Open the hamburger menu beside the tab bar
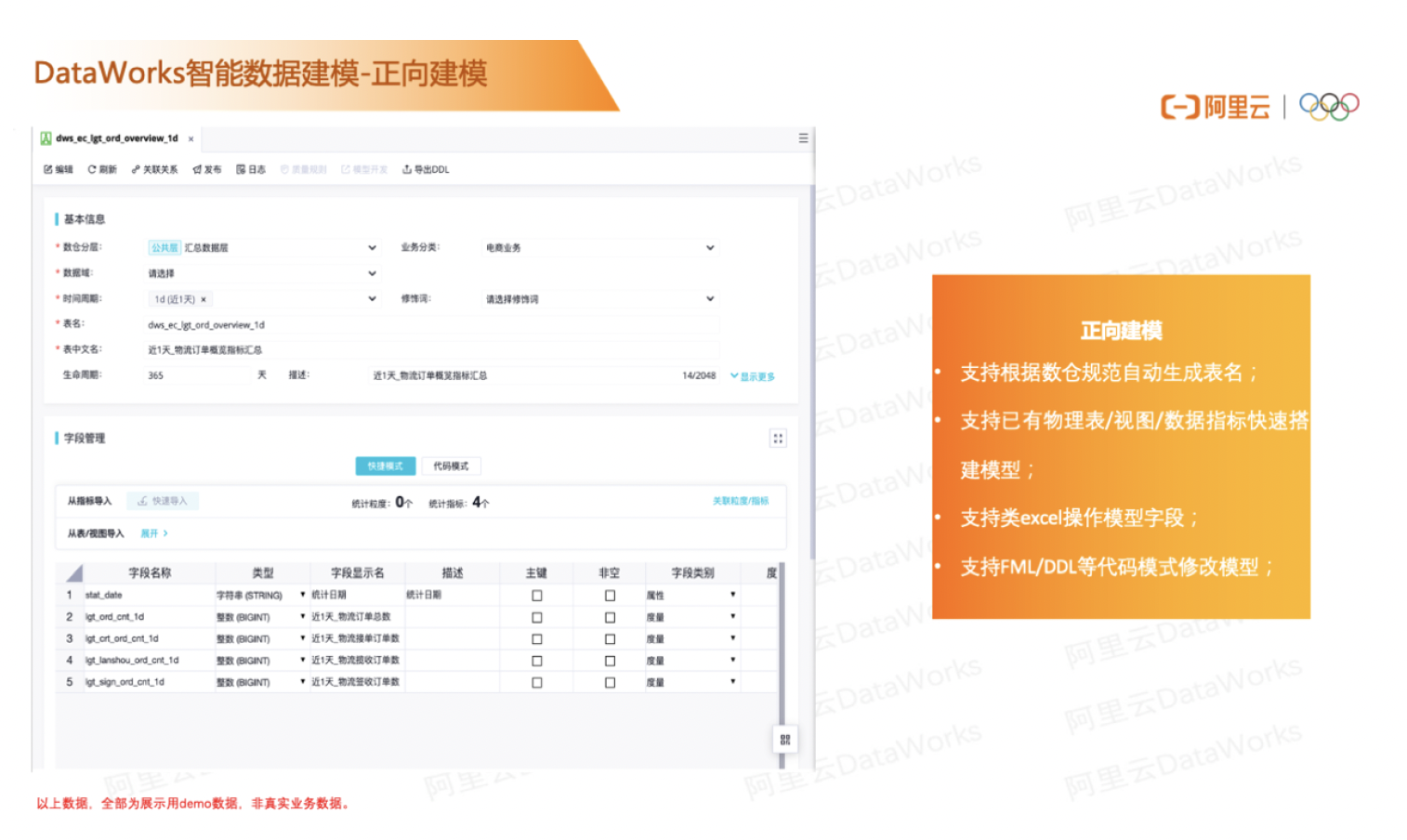 pos(803,138)
